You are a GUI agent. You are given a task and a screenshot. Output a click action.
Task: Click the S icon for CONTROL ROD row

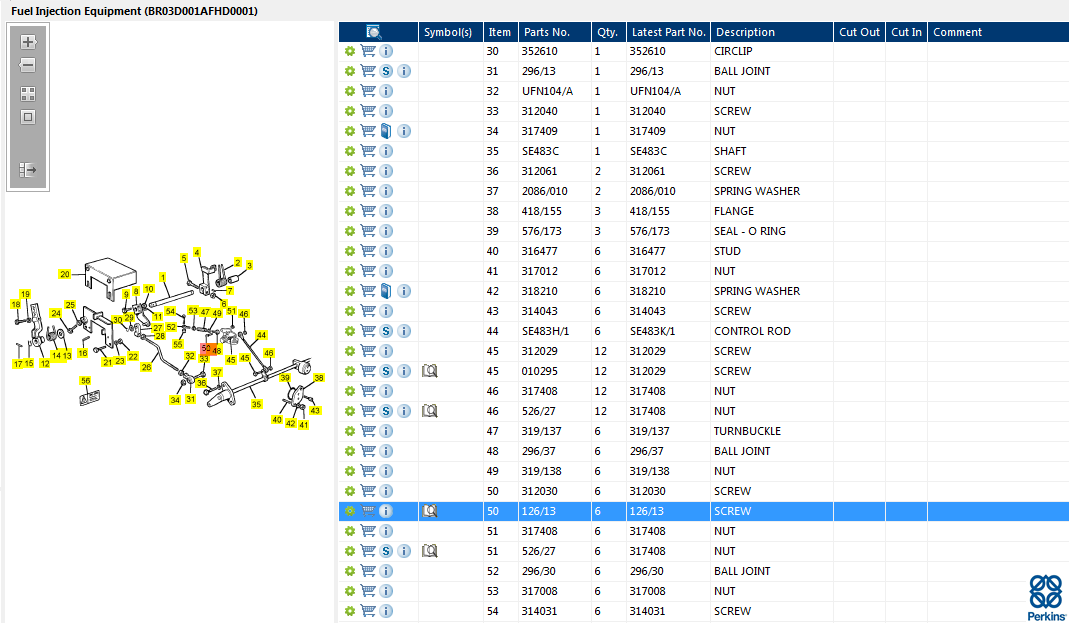tap(386, 331)
